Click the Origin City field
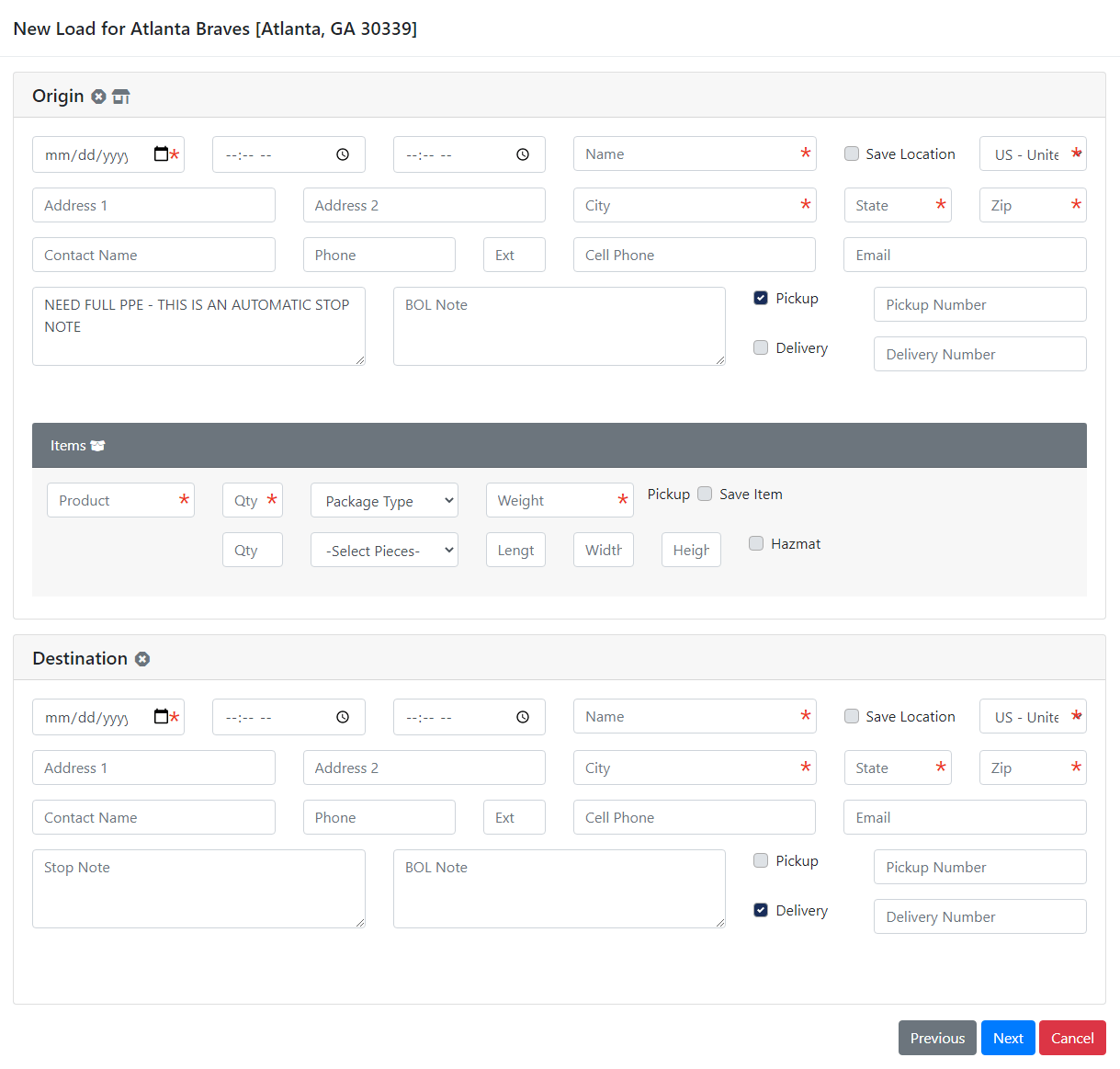Viewport: 1120px width, 1069px height. 695,205
